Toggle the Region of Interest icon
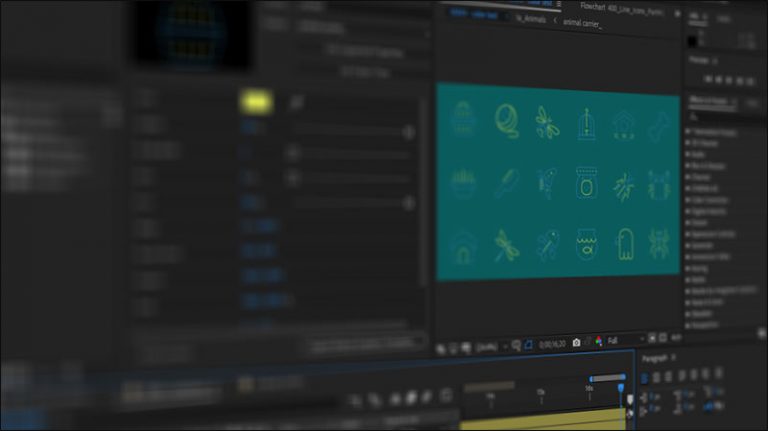Image resolution: width=768 pixels, height=431 pixels. click(x=528, y=345)
